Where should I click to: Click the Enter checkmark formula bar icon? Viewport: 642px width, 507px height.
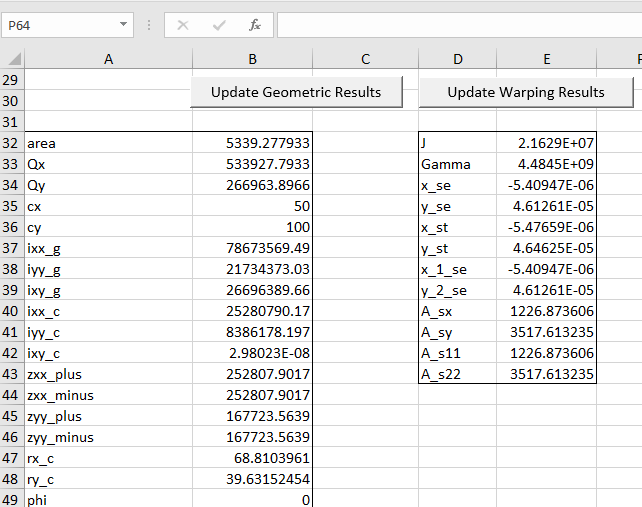219,24
